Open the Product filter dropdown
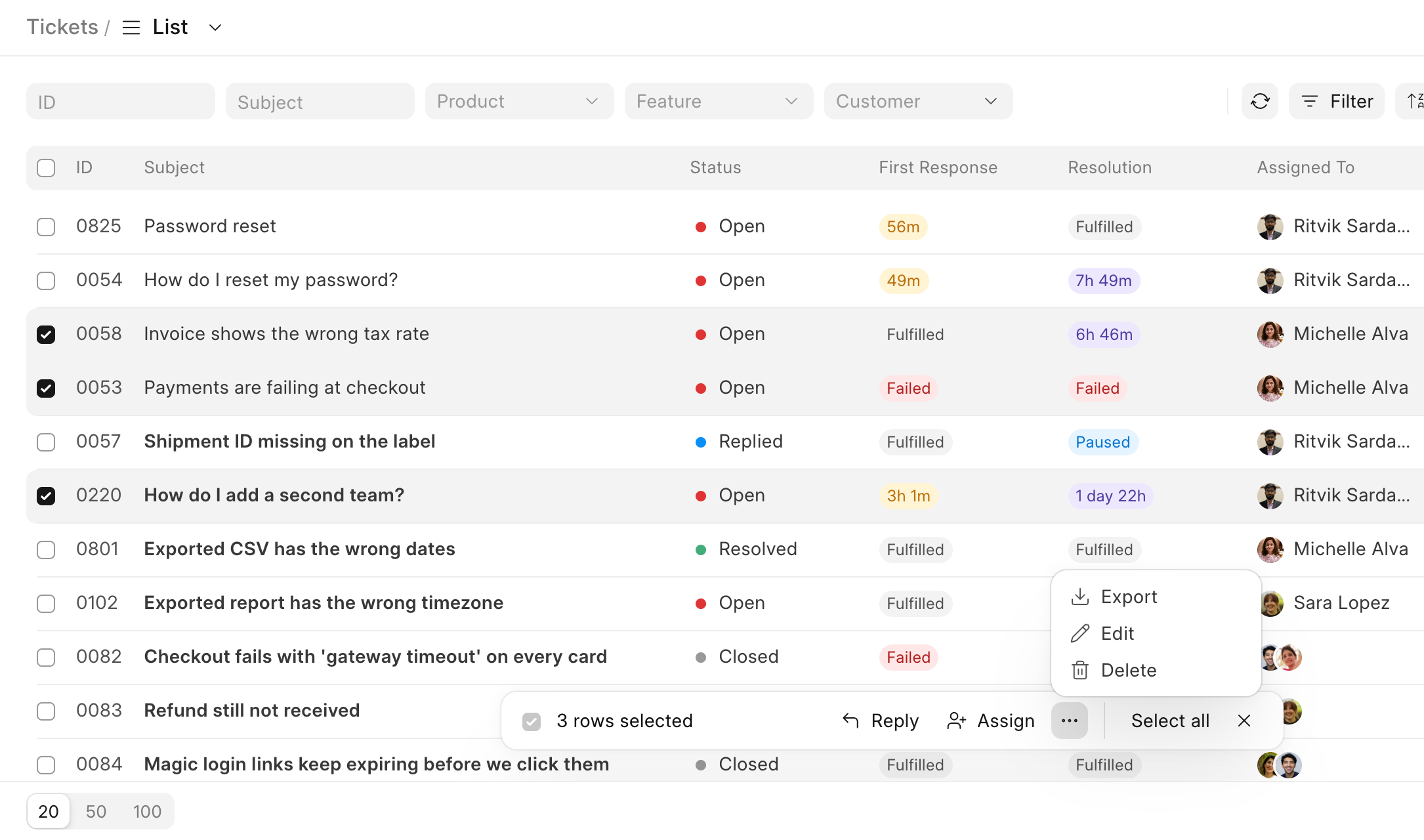 pos(519,101)
